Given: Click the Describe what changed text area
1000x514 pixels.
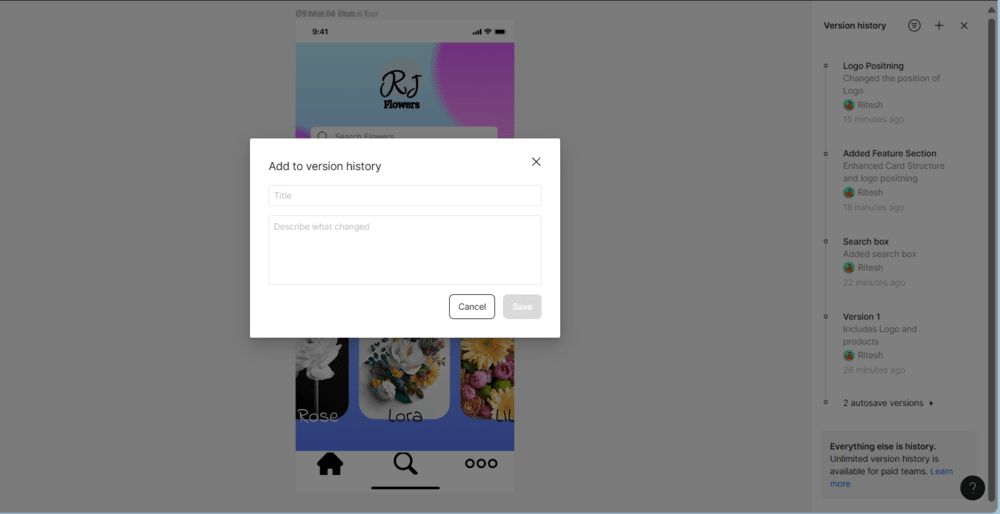Looking at the screenshot, I should coord(405,250).
